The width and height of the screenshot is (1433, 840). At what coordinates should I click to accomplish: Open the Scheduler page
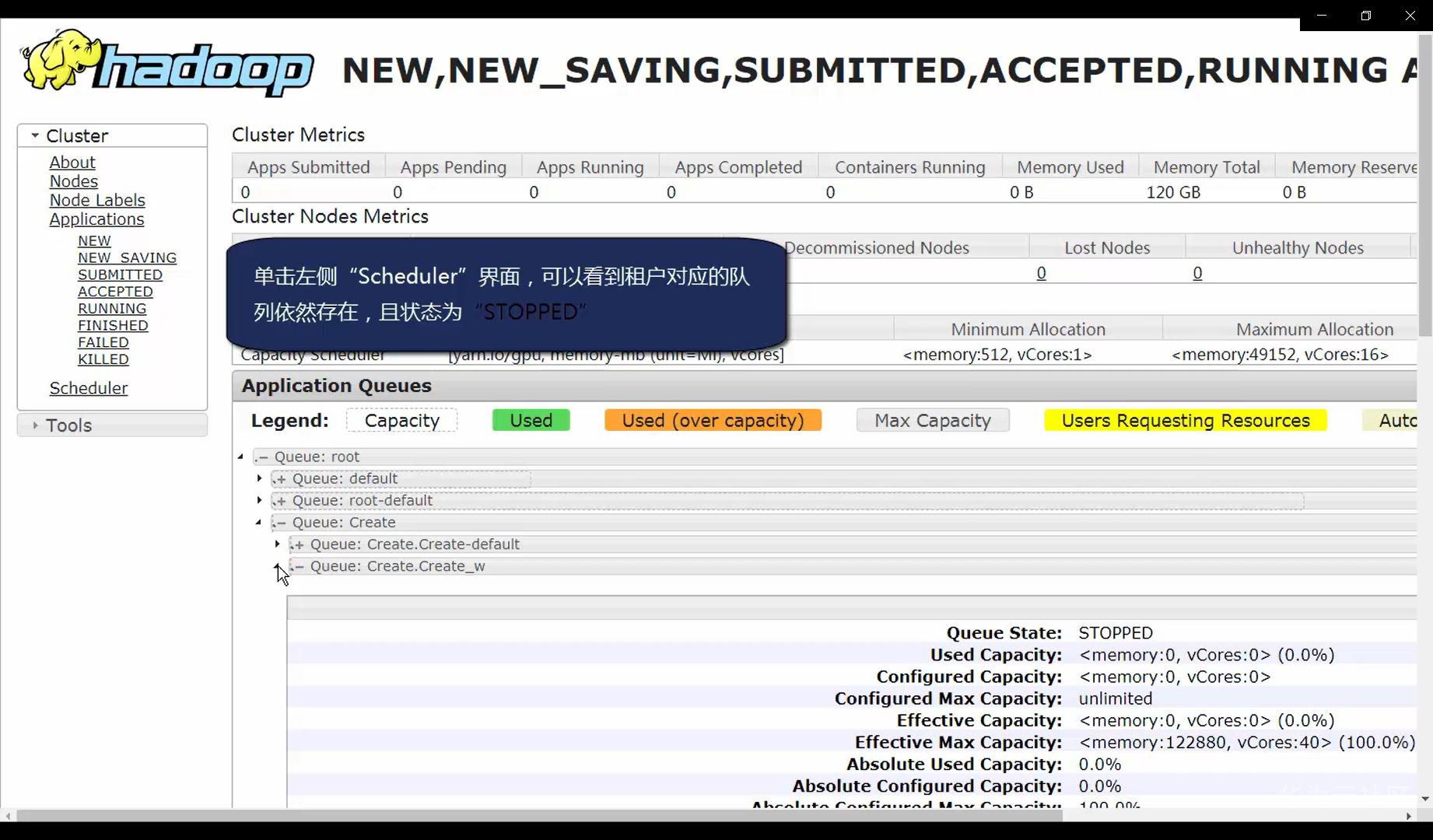tap(89, 388)
